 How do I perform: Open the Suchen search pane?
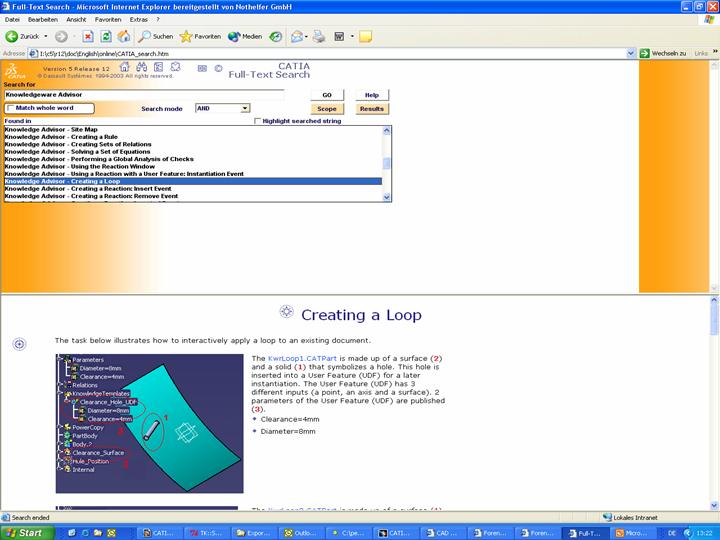pos(156,36)
